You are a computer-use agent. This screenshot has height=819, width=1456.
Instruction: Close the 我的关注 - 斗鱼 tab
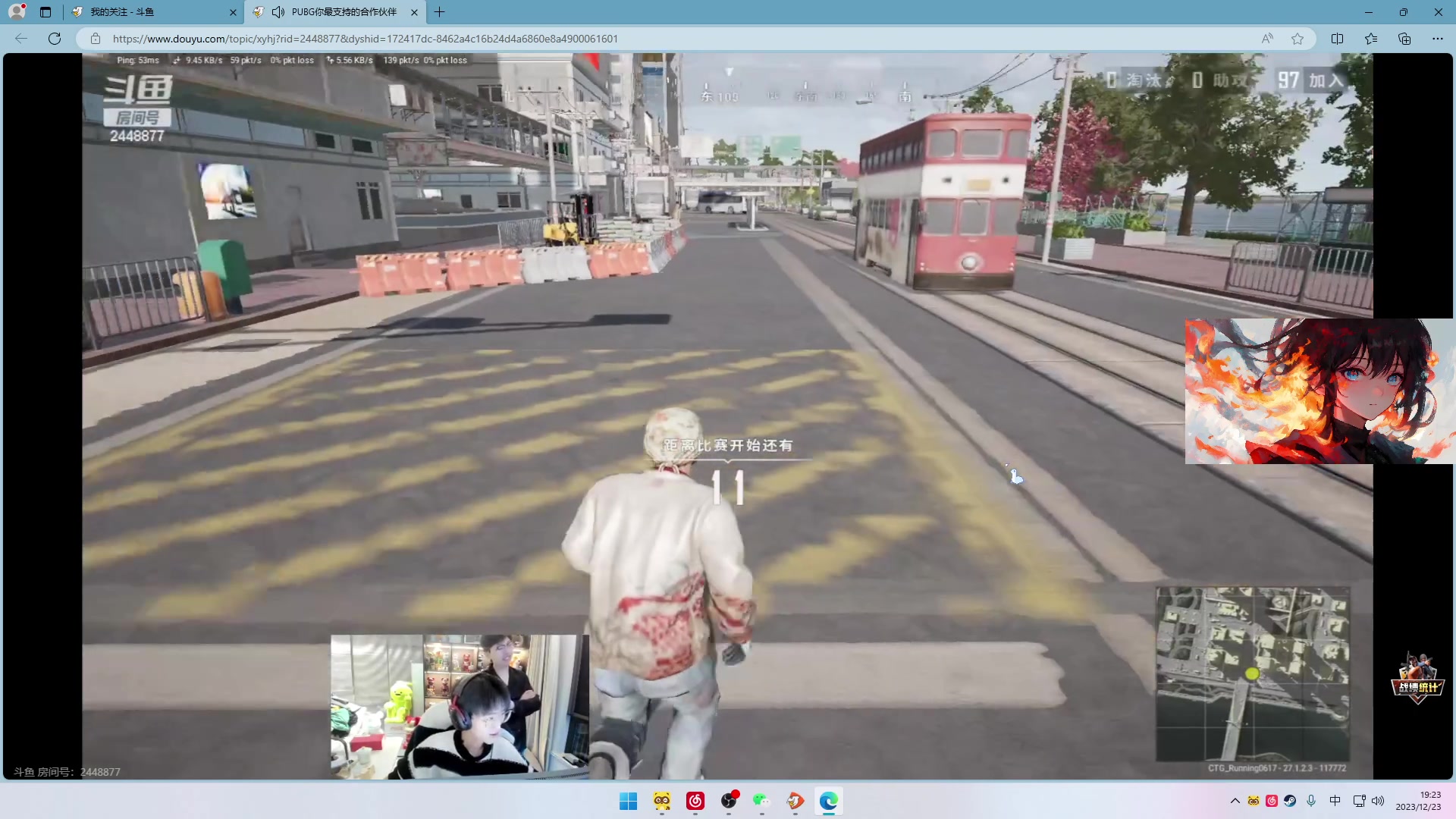click(x=233, y=12)
